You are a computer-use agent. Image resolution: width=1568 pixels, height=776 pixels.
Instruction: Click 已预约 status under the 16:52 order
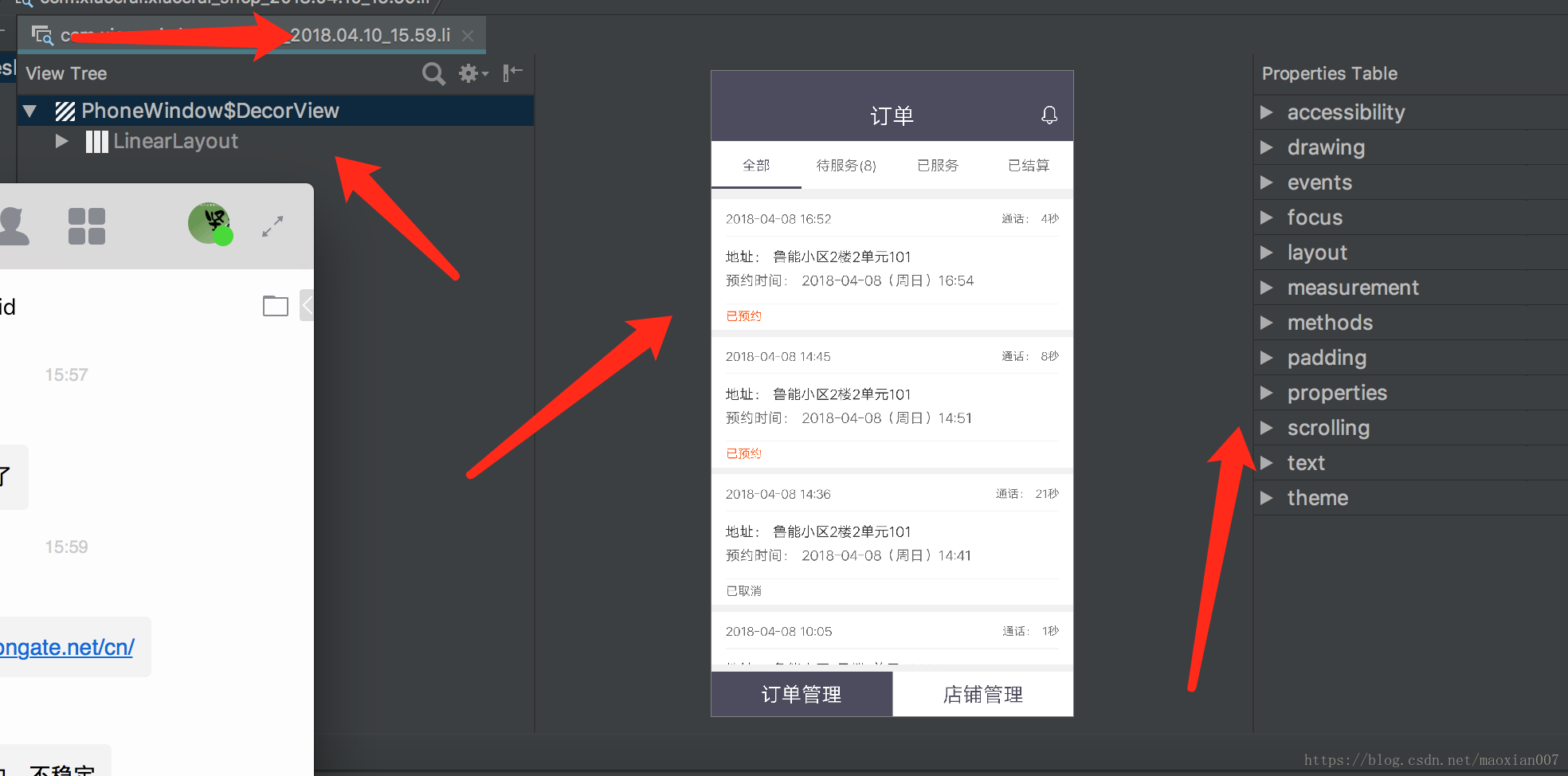coord(744,316)
